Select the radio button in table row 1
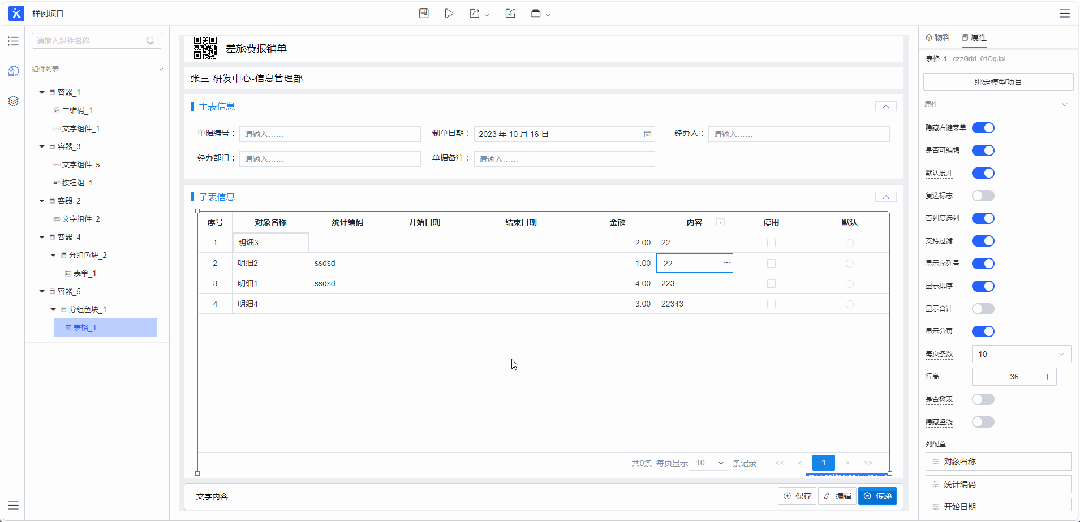Screen dimensions: 1080x522 click(x=849, y=242)
